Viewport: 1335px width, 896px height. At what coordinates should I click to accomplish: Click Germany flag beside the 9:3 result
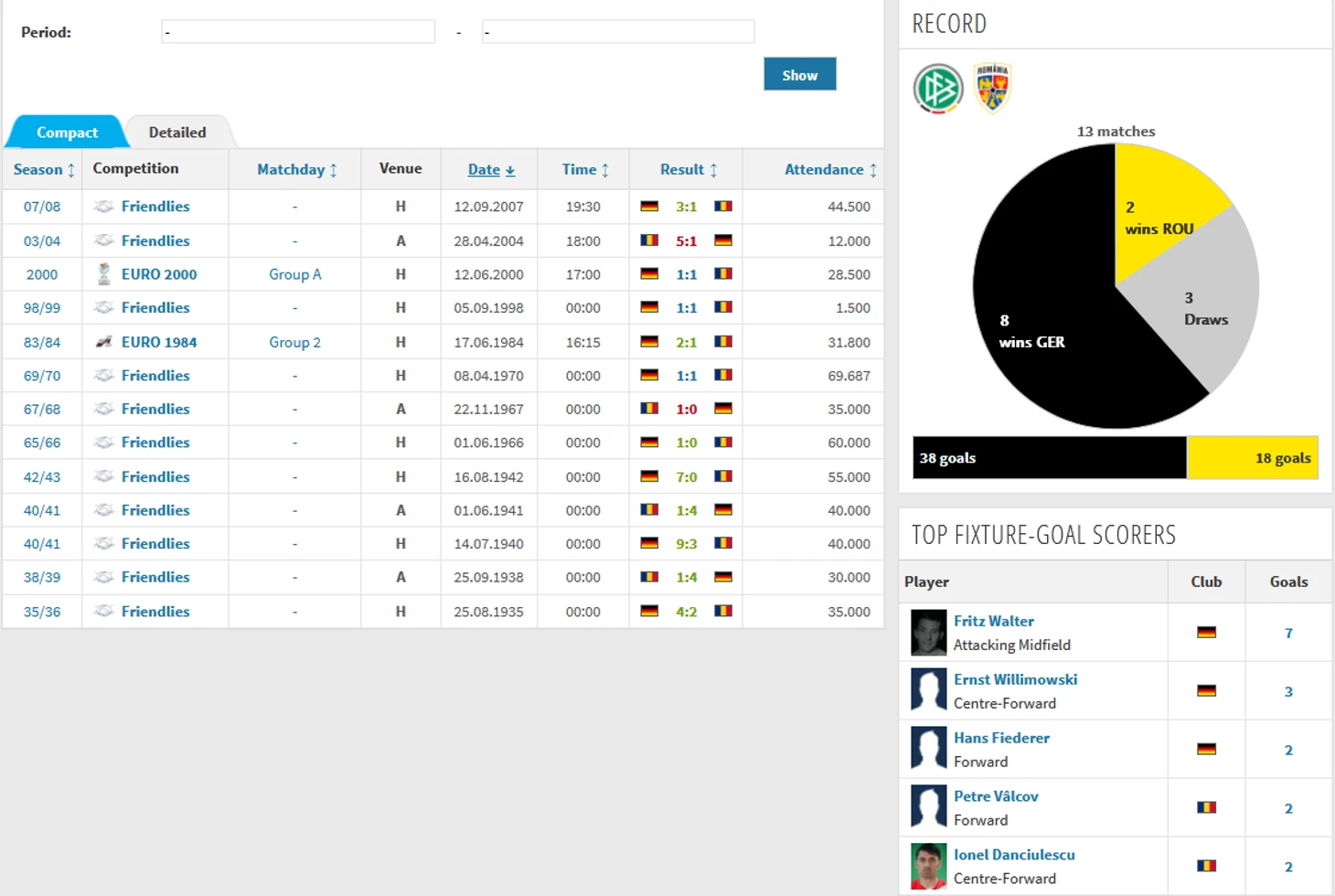[x=649, y=544]
